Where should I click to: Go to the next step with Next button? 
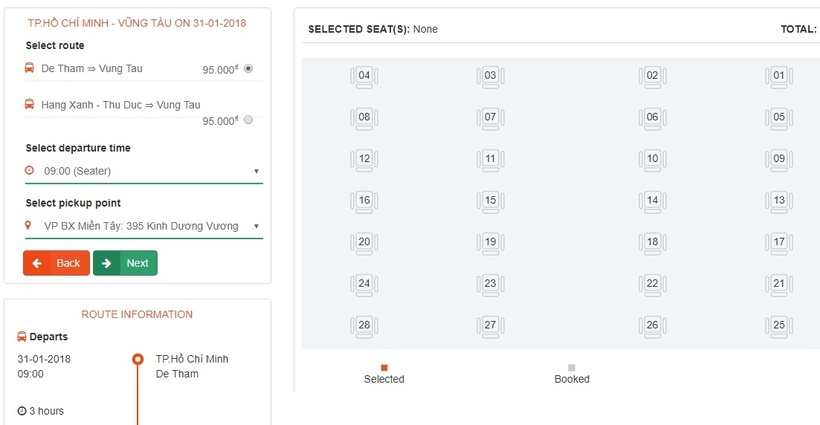coord(125,263)
